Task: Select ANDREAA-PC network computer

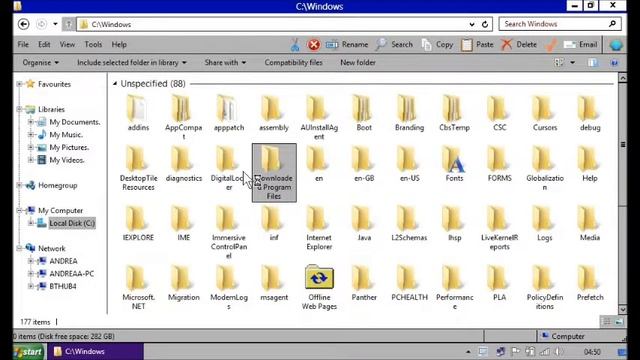Action: point(71,273)
